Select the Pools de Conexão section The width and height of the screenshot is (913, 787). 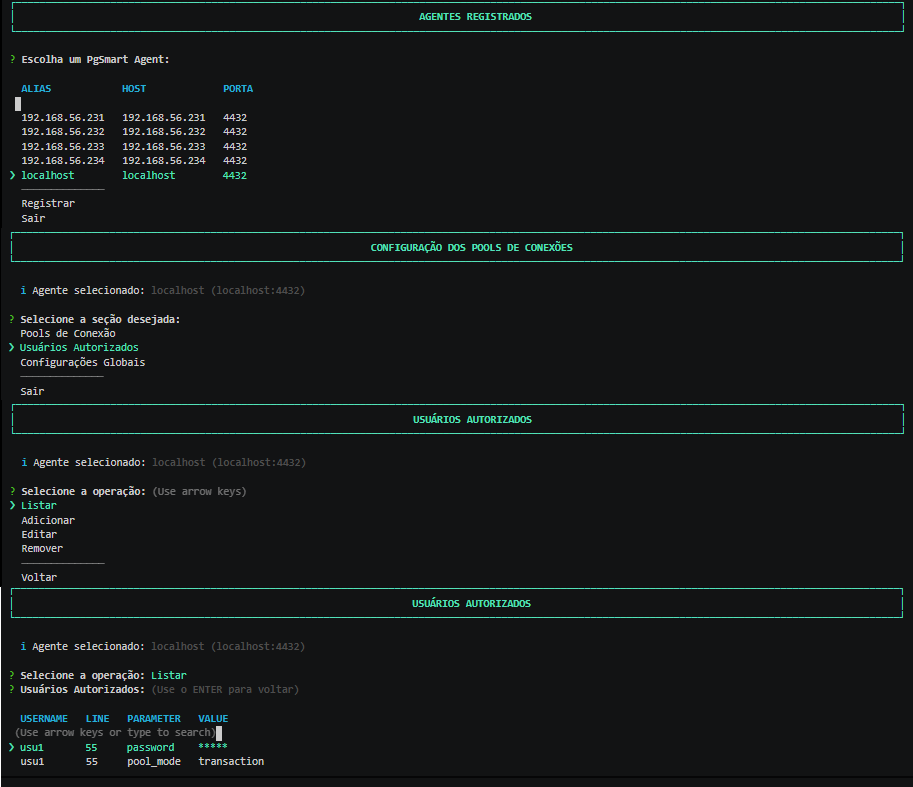point(68,334)
